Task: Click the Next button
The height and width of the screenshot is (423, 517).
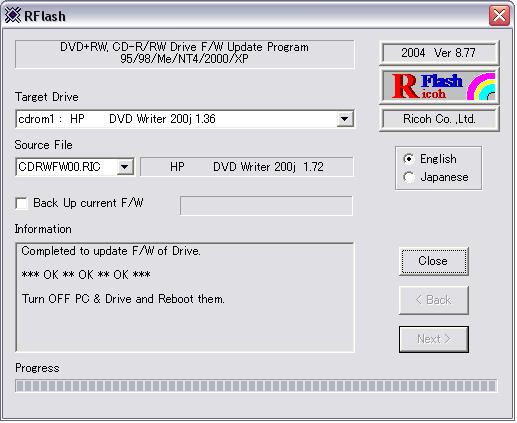Action: pos(433,339)
